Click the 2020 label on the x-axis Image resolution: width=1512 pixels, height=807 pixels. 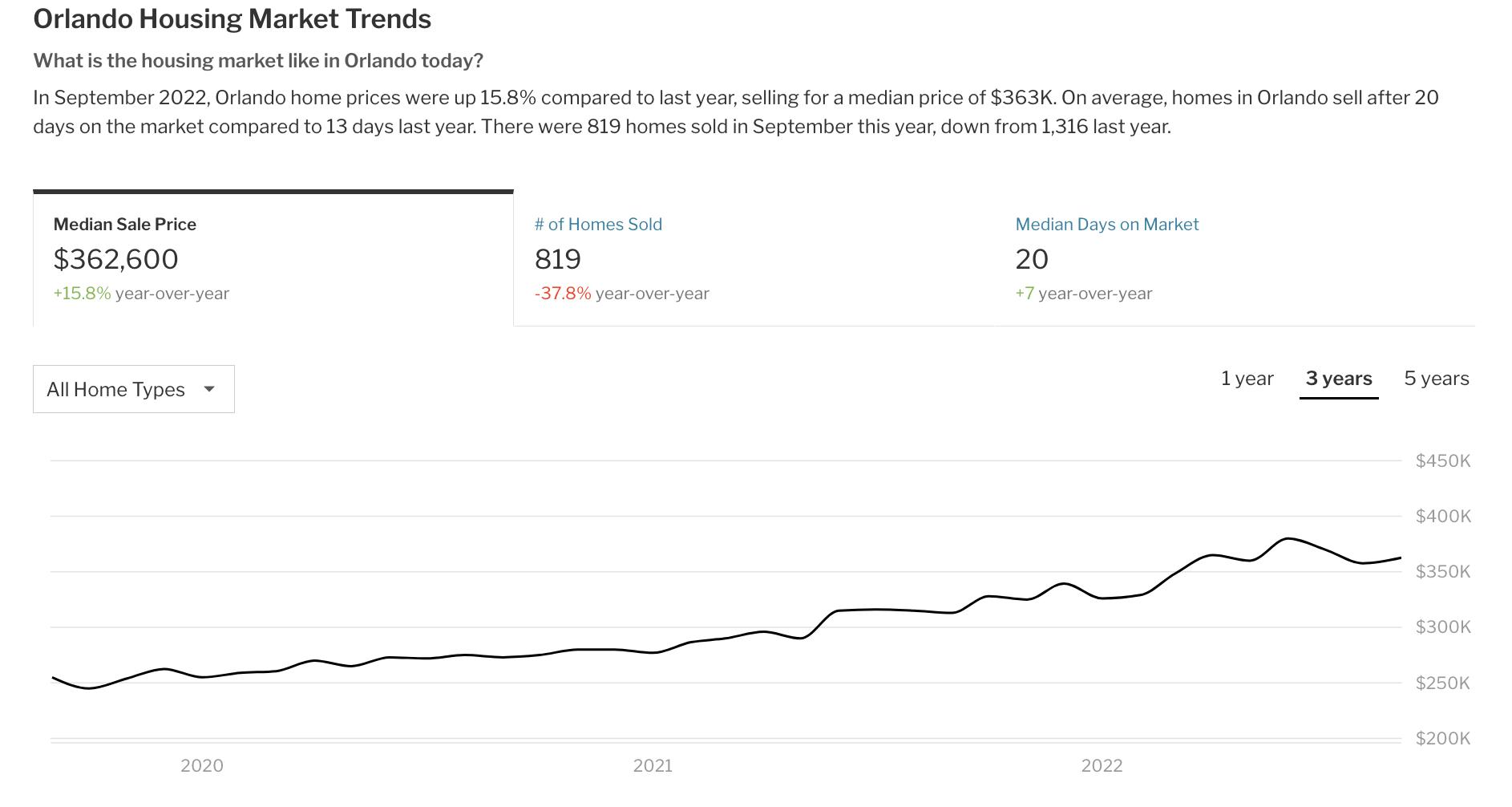[x=202, y=765]
